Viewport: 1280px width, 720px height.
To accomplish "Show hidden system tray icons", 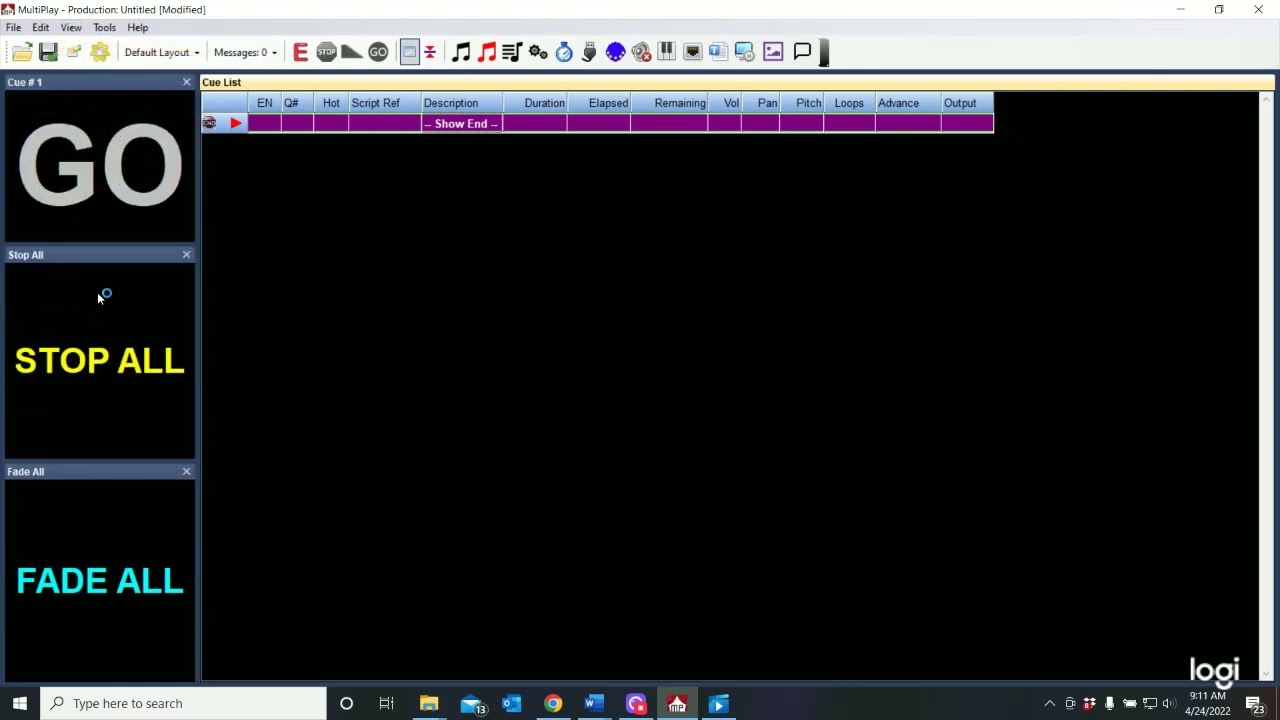I will (x=1049, y=703).
